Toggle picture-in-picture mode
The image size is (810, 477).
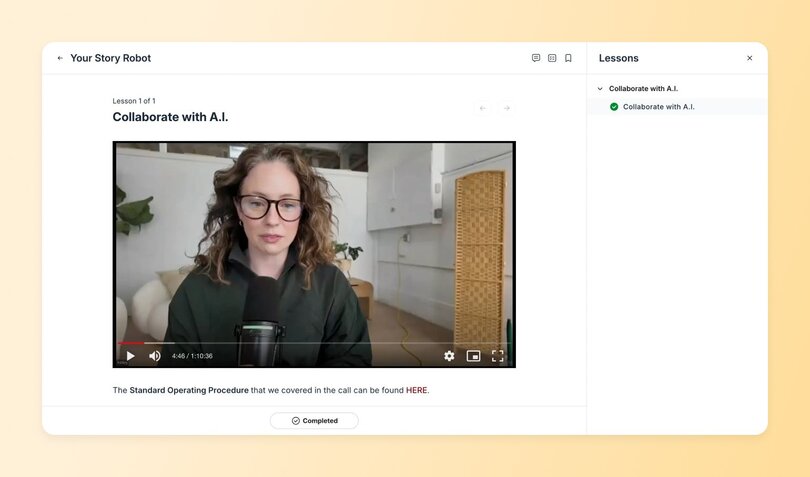click(x=473, y=356)
